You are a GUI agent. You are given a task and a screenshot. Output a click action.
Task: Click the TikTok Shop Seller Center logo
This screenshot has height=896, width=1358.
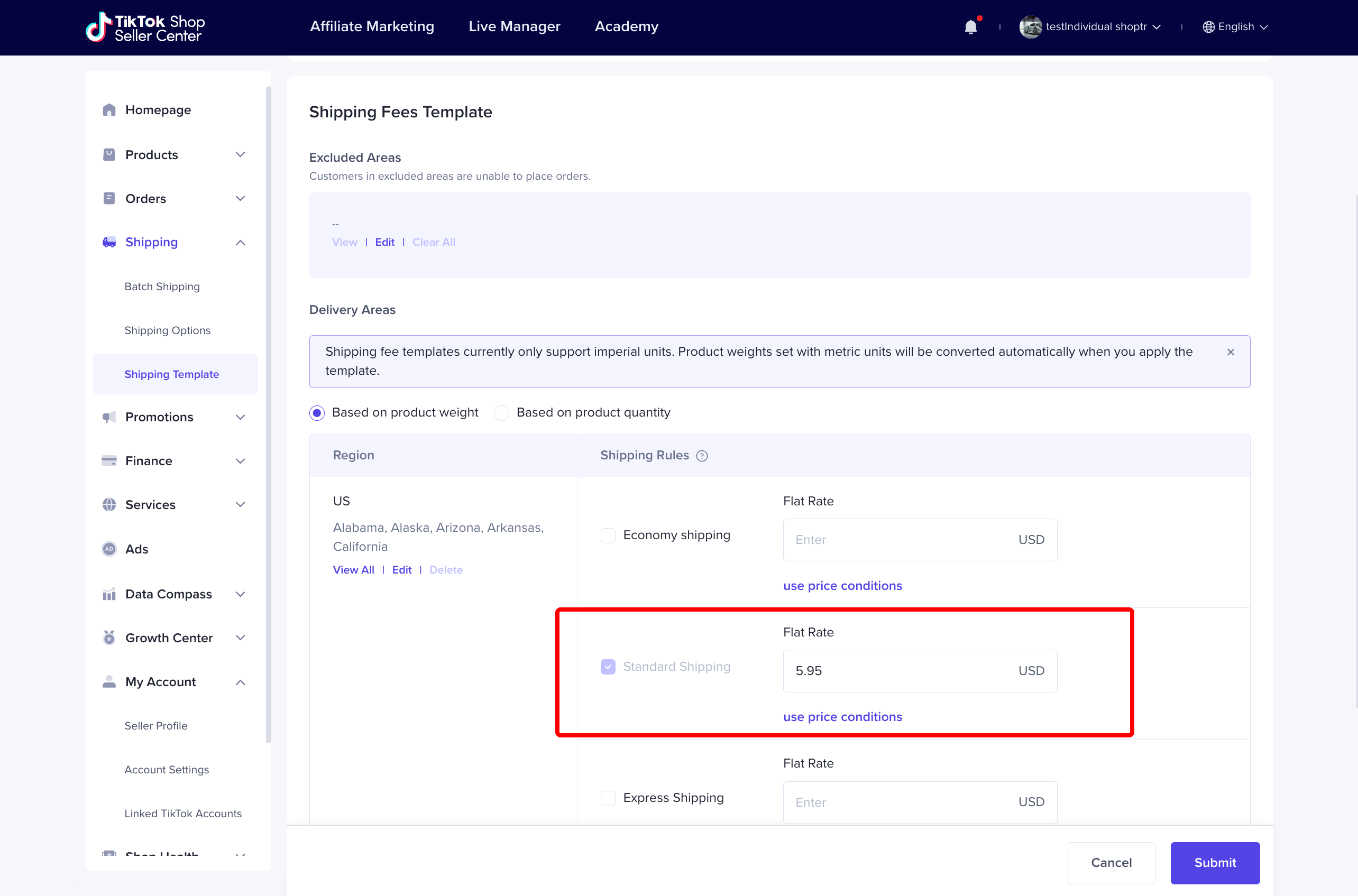[x=145, y=27]
